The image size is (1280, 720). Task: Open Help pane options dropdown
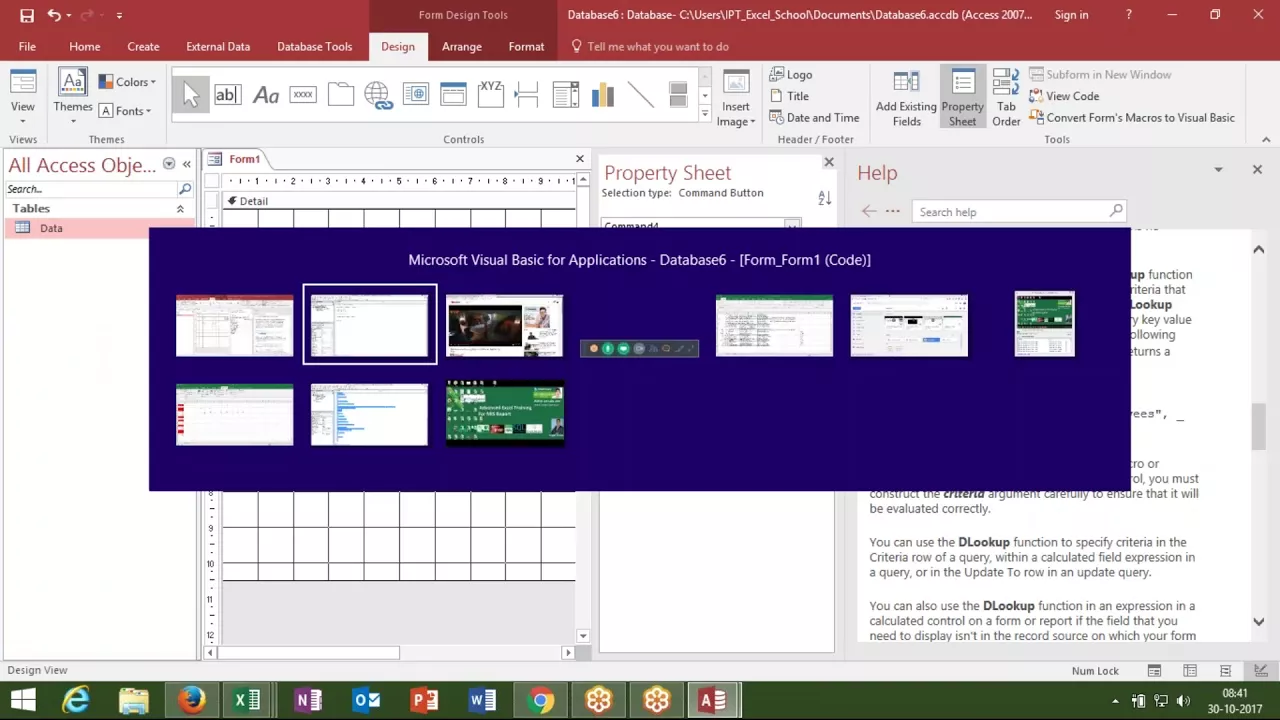pos(1218,170)
